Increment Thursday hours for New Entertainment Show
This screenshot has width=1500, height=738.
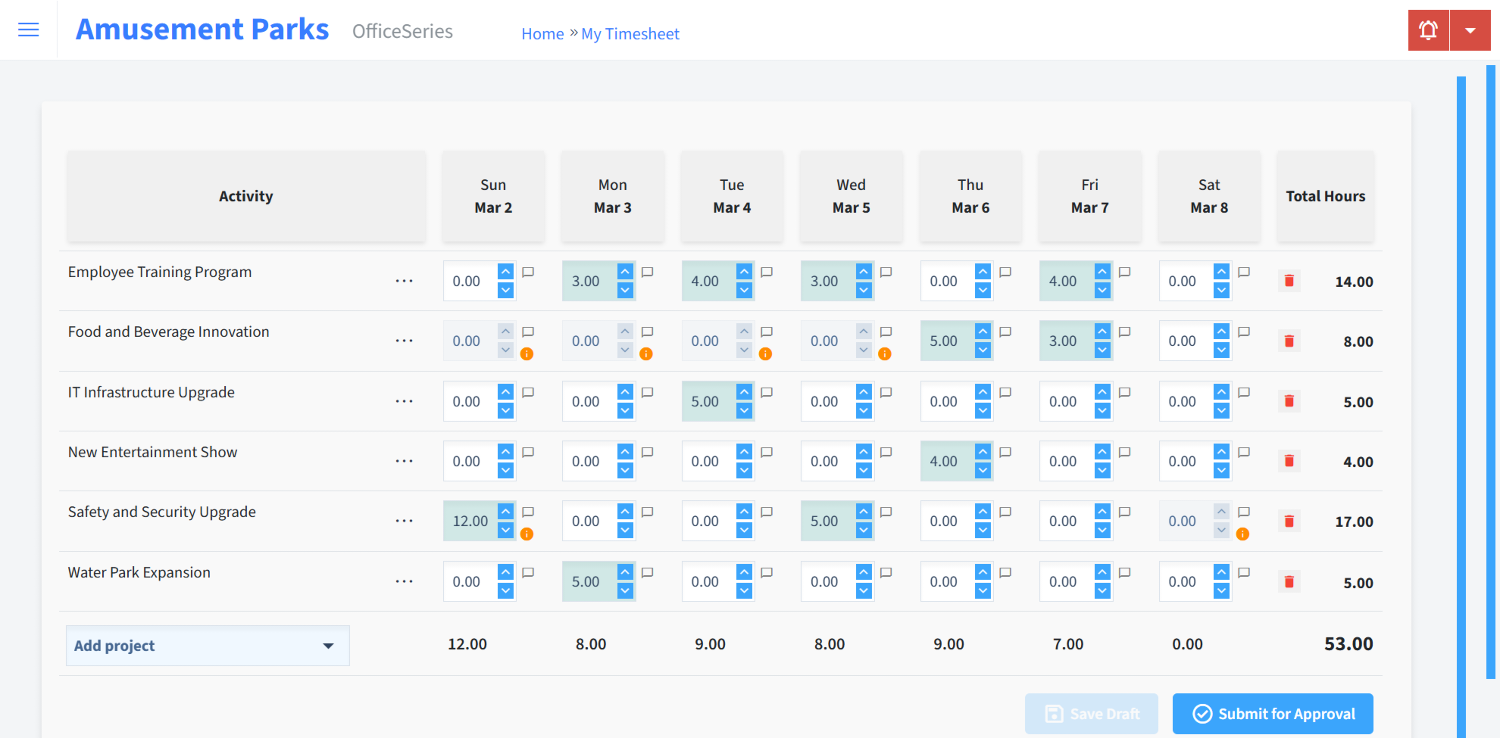(984, 453)
